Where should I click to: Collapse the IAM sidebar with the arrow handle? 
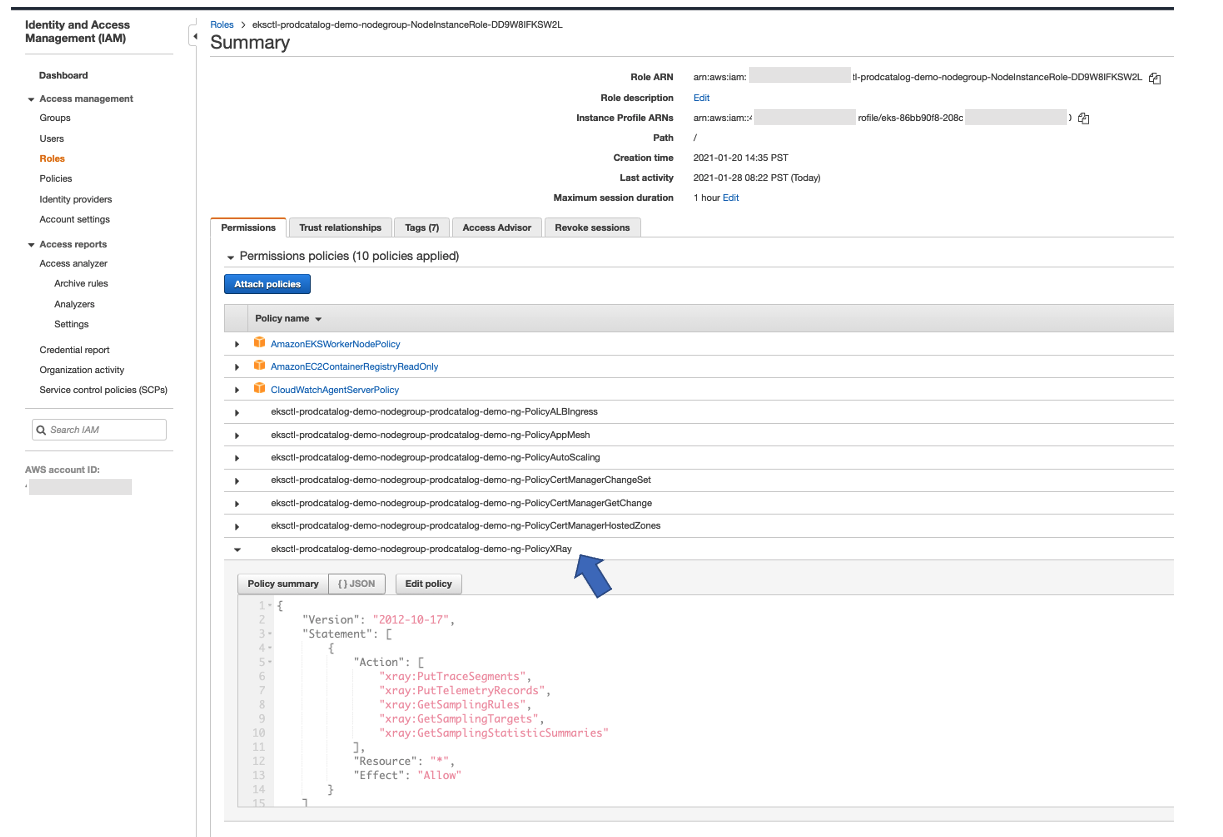pyautogui.click(x=193, y=36)
